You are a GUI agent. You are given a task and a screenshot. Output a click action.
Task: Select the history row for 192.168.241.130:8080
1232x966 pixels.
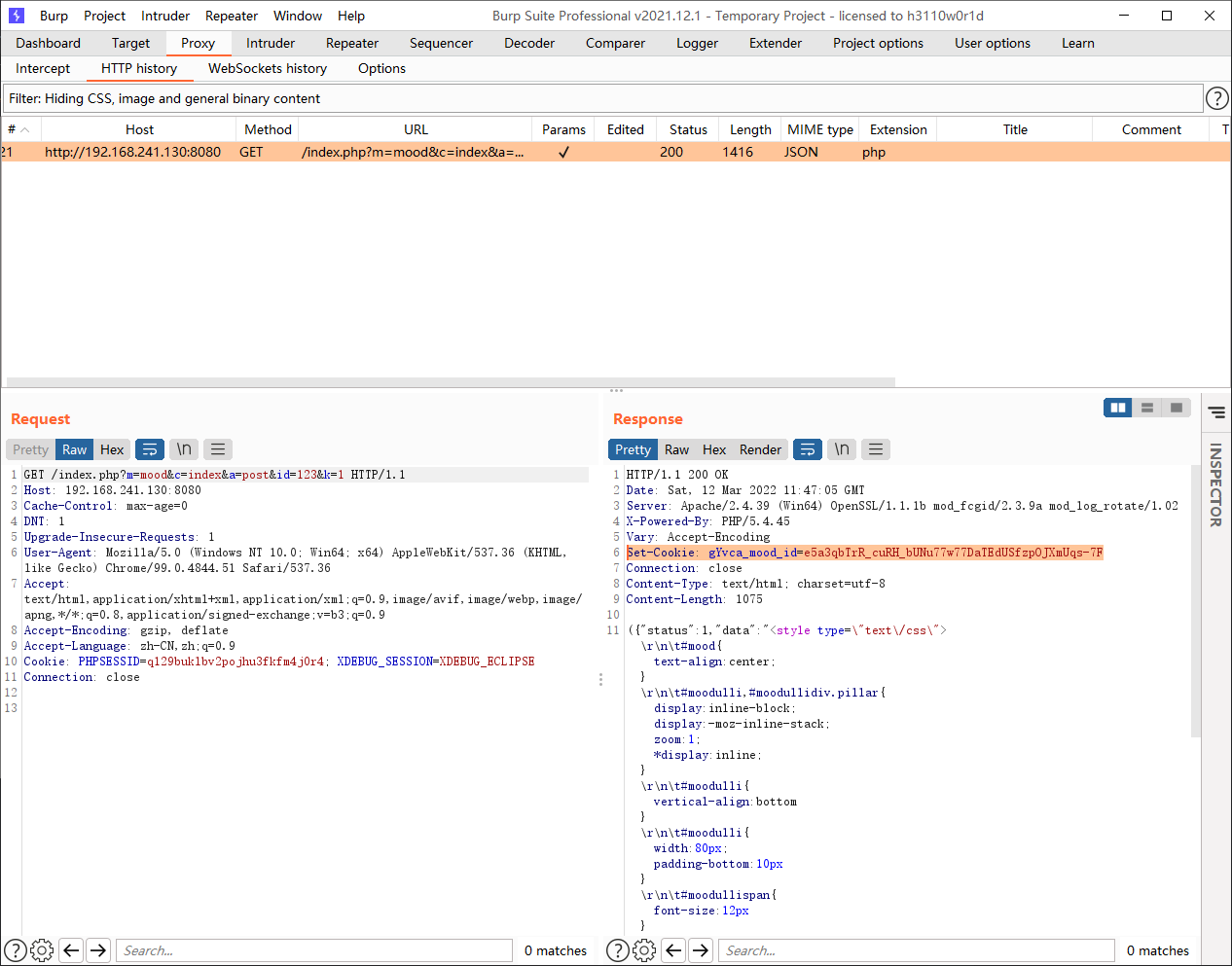[x=615, y=152]
